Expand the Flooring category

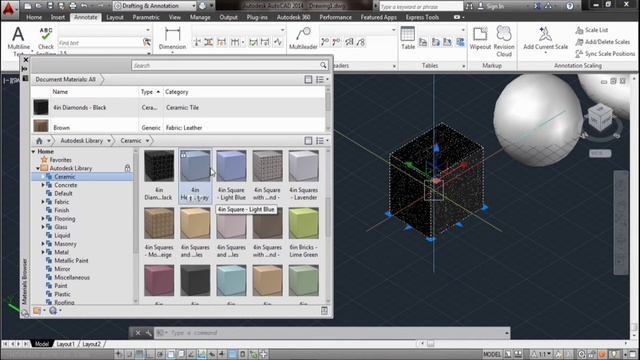[x=43, y=218]
